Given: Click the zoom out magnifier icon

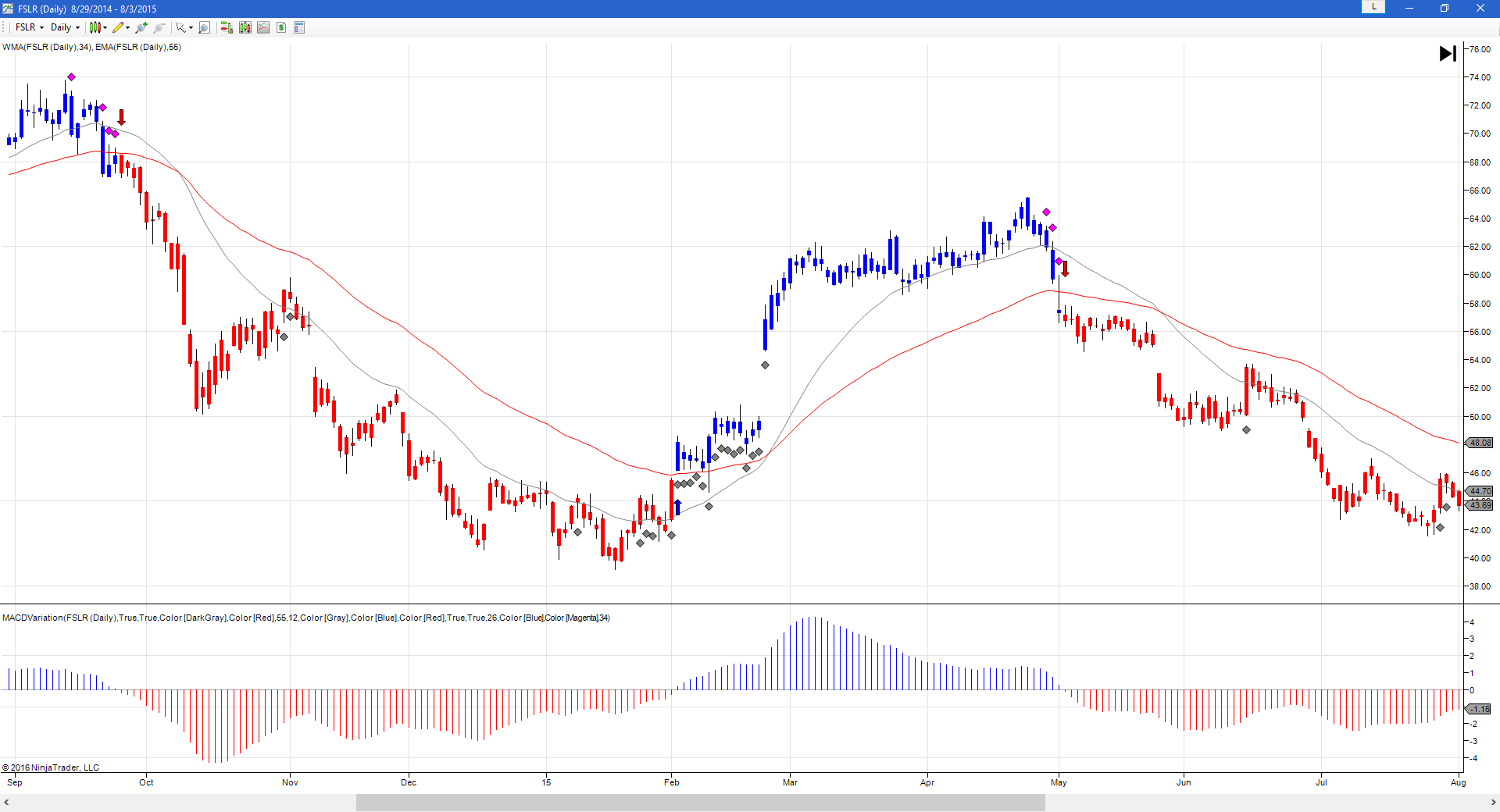Looking at the screenshot, I should [x=159, y=27].
